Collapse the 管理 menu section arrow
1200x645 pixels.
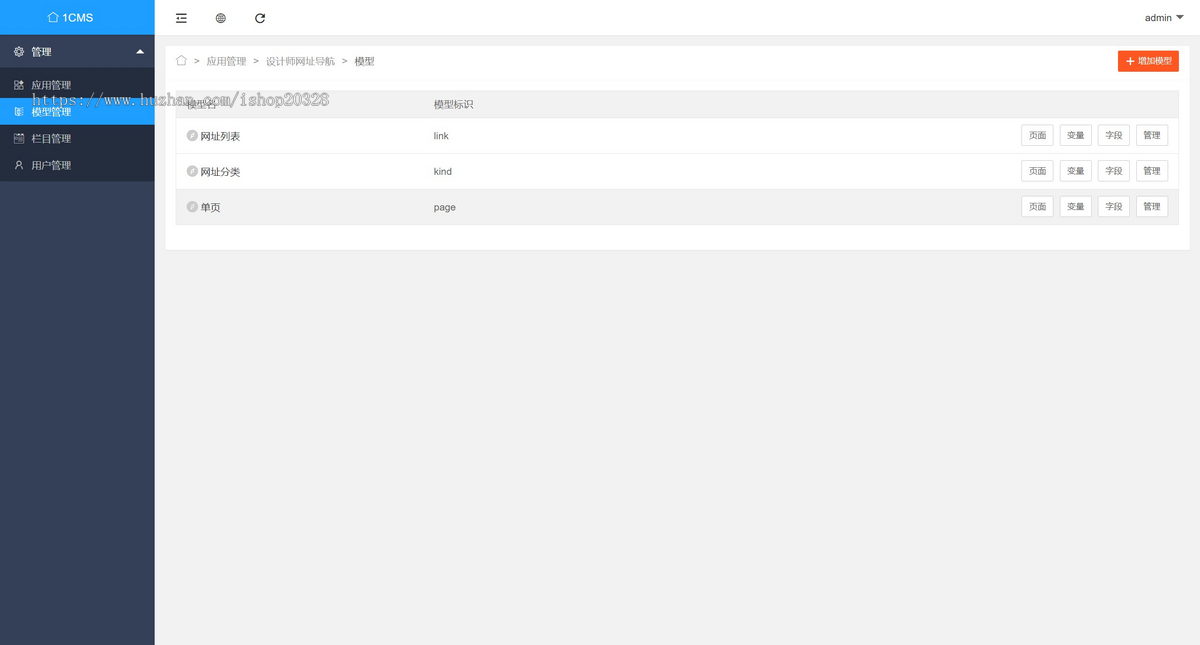click(x=140, y=51)
